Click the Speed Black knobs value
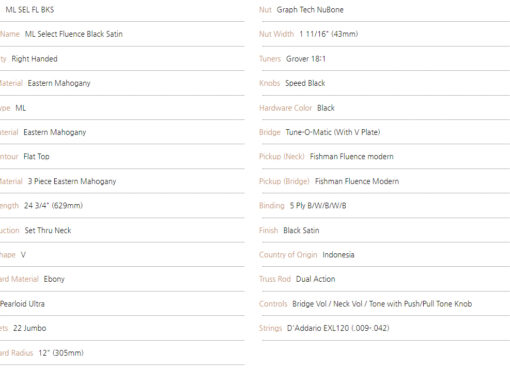The height and width of the screenshot is (382, 510). [x=305, y=83]
